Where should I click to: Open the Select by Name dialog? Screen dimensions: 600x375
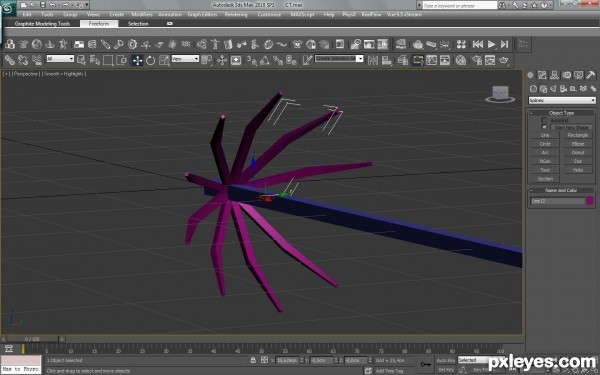pyautogui.click(x=95, y=60)
